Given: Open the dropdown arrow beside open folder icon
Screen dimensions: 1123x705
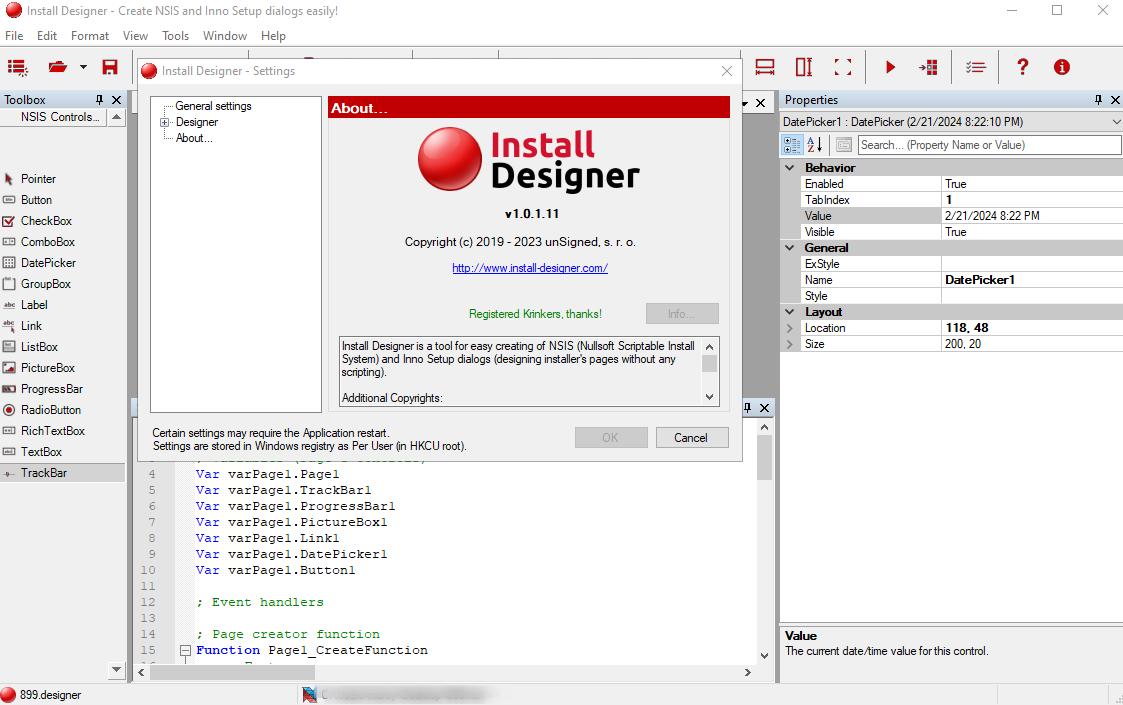Looking at the screenshot, I should [83, 67].
